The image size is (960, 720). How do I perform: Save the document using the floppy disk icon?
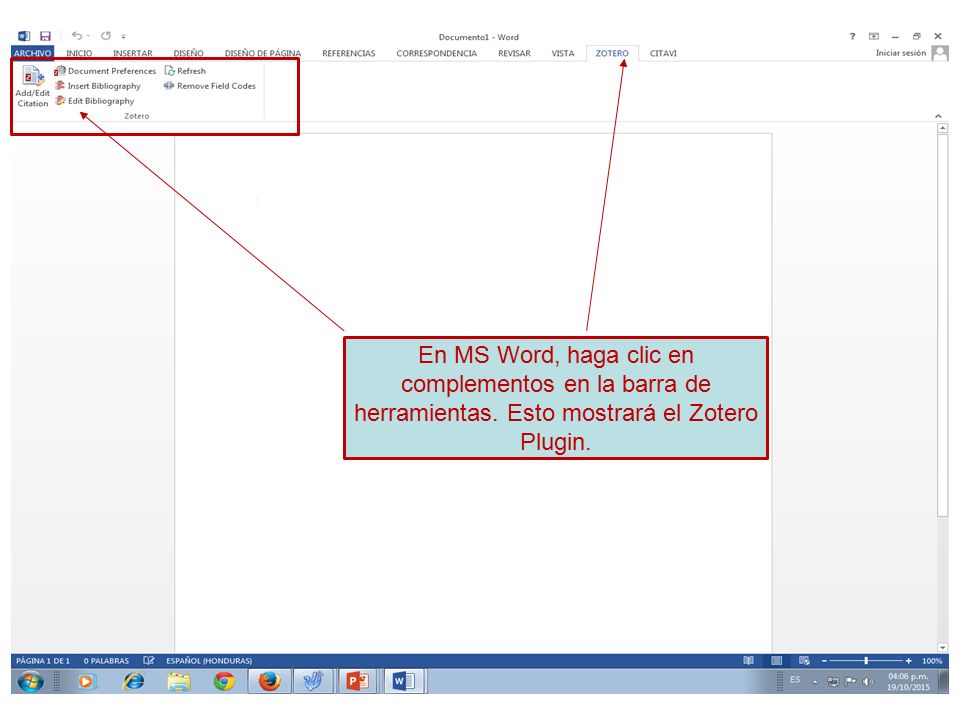[45, 36]
